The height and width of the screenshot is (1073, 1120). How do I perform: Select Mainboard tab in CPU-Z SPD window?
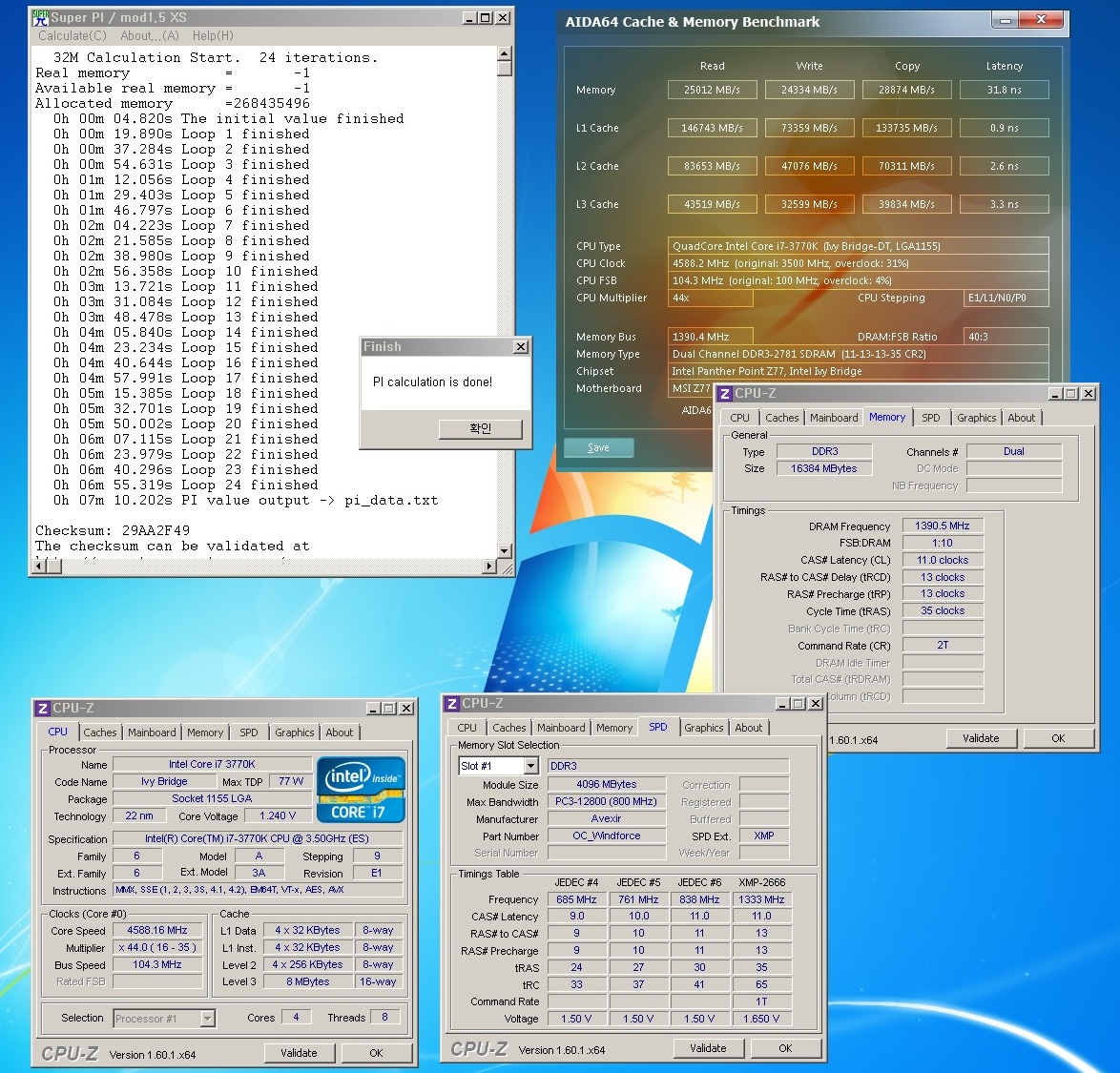tap(561, 728)
